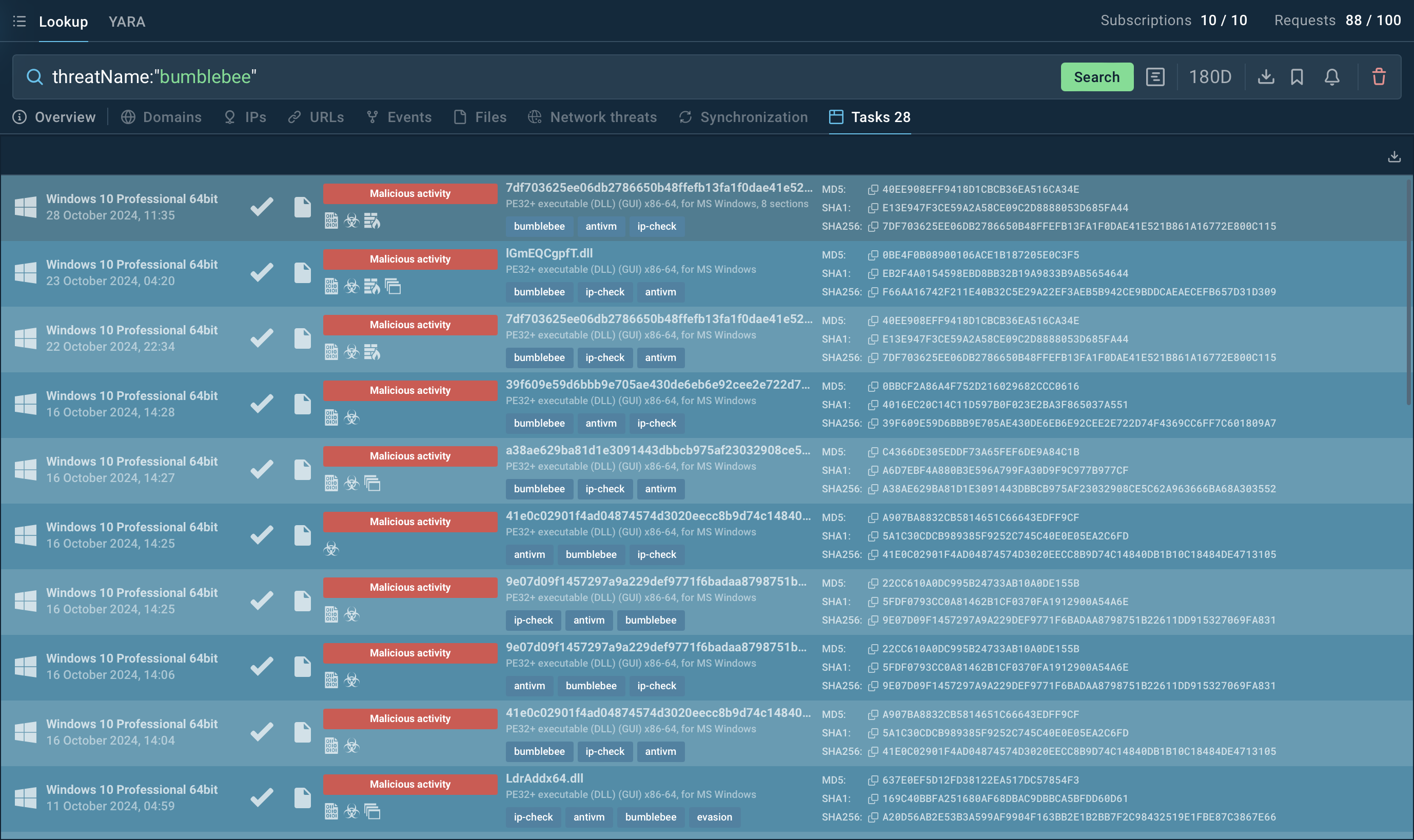This screenshot has height=840, width=1414.
Task: Click the download icon beside 180D
Action: pos(1266,77)
